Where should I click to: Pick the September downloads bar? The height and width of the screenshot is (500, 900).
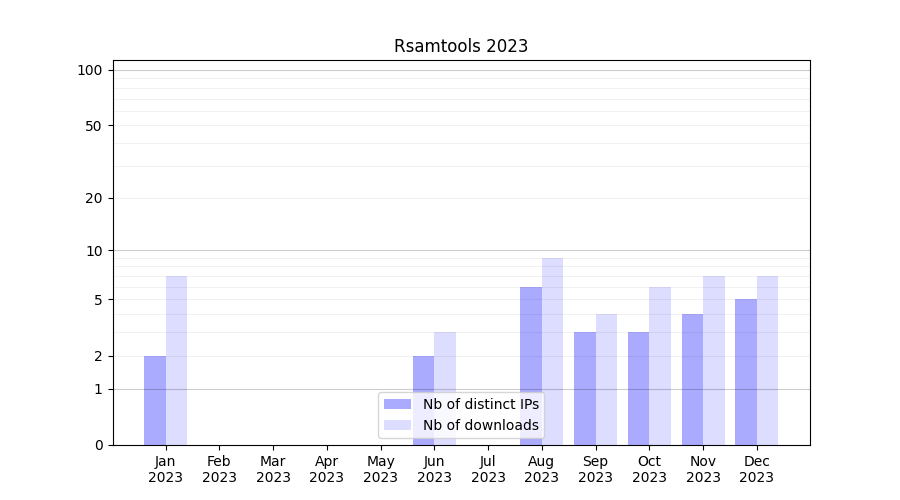[606, 379]
